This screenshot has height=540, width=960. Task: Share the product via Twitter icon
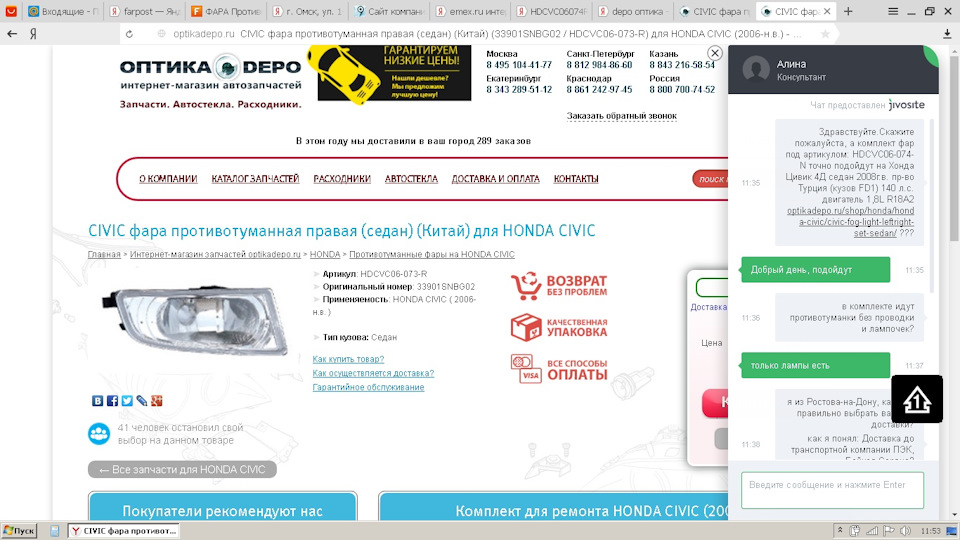[x=127, y=400]
